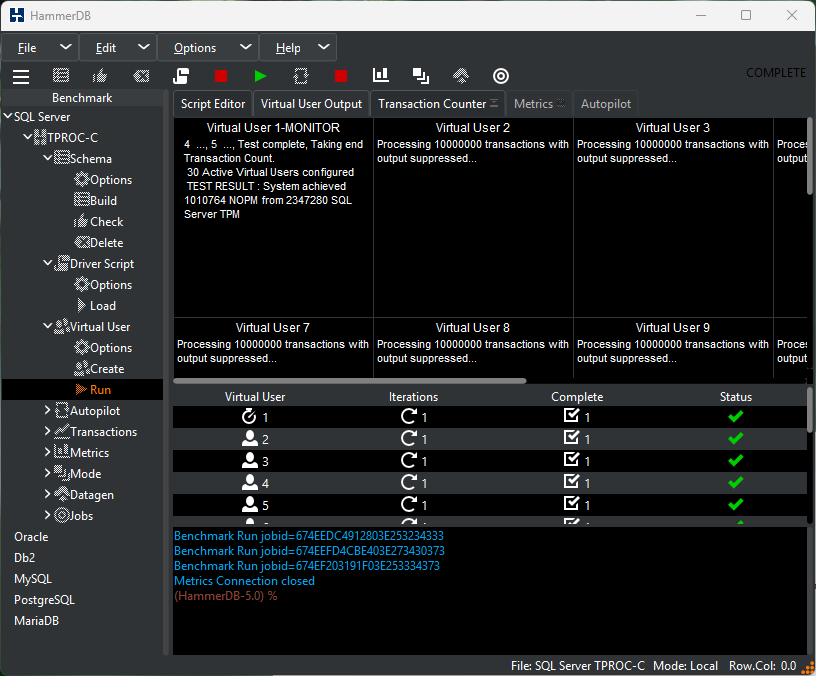Click the Delete Schema toolbar icon
The width and height of the screenshot is (816, 676).
point(141,76)
